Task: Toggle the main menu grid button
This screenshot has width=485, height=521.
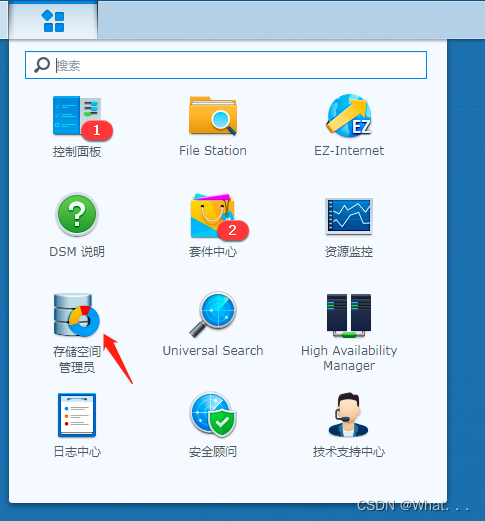Action: tap(53, 21)
